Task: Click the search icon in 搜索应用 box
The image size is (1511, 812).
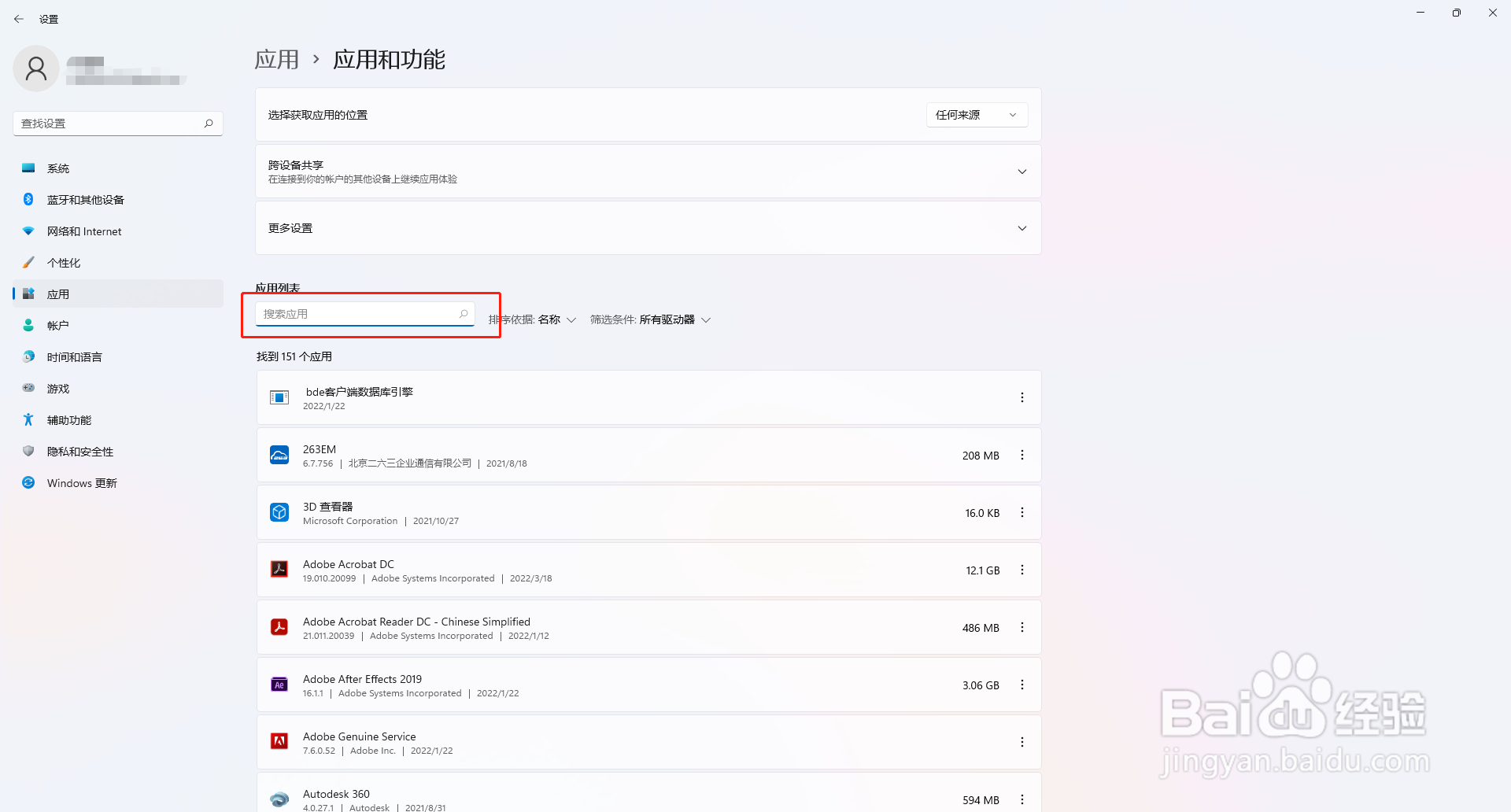Action: point(464,314)
